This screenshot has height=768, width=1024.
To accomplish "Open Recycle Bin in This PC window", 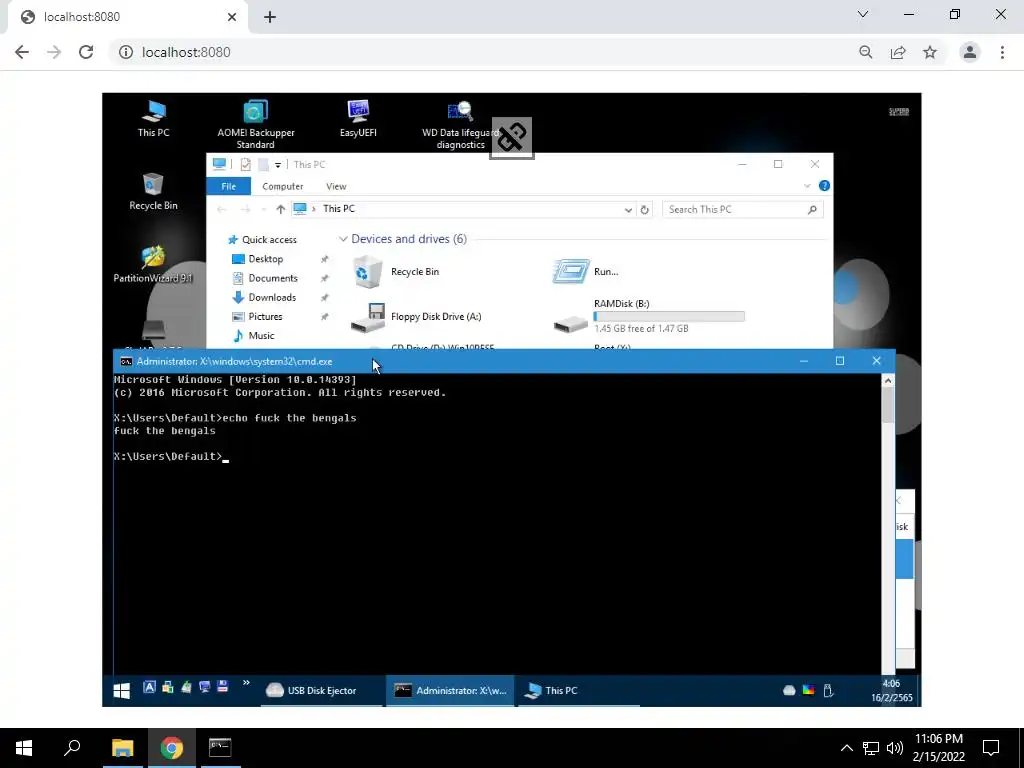I will pyautogui.click(x=396, y=272).
